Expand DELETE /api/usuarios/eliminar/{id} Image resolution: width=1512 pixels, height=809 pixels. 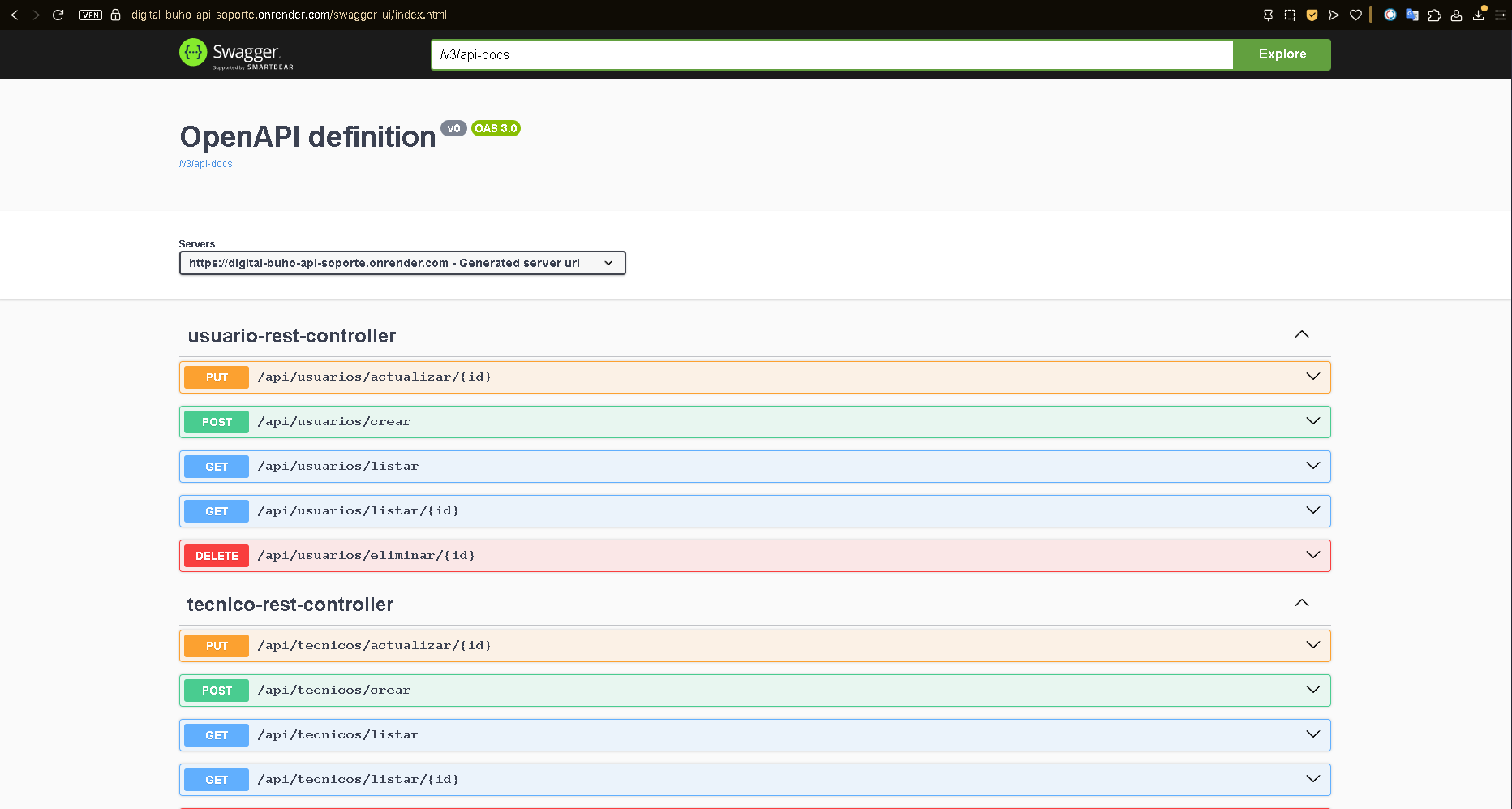[x=755, y=556]
